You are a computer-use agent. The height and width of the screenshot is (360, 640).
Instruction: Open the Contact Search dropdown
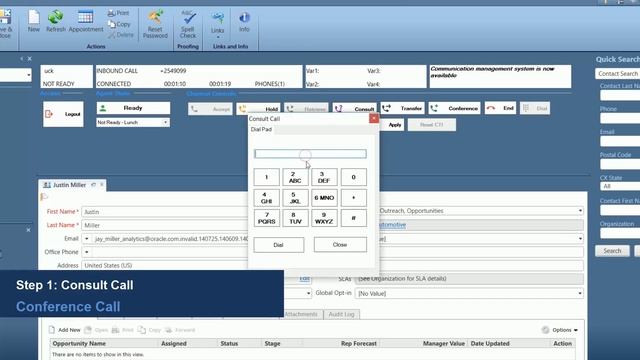point(618,74)
